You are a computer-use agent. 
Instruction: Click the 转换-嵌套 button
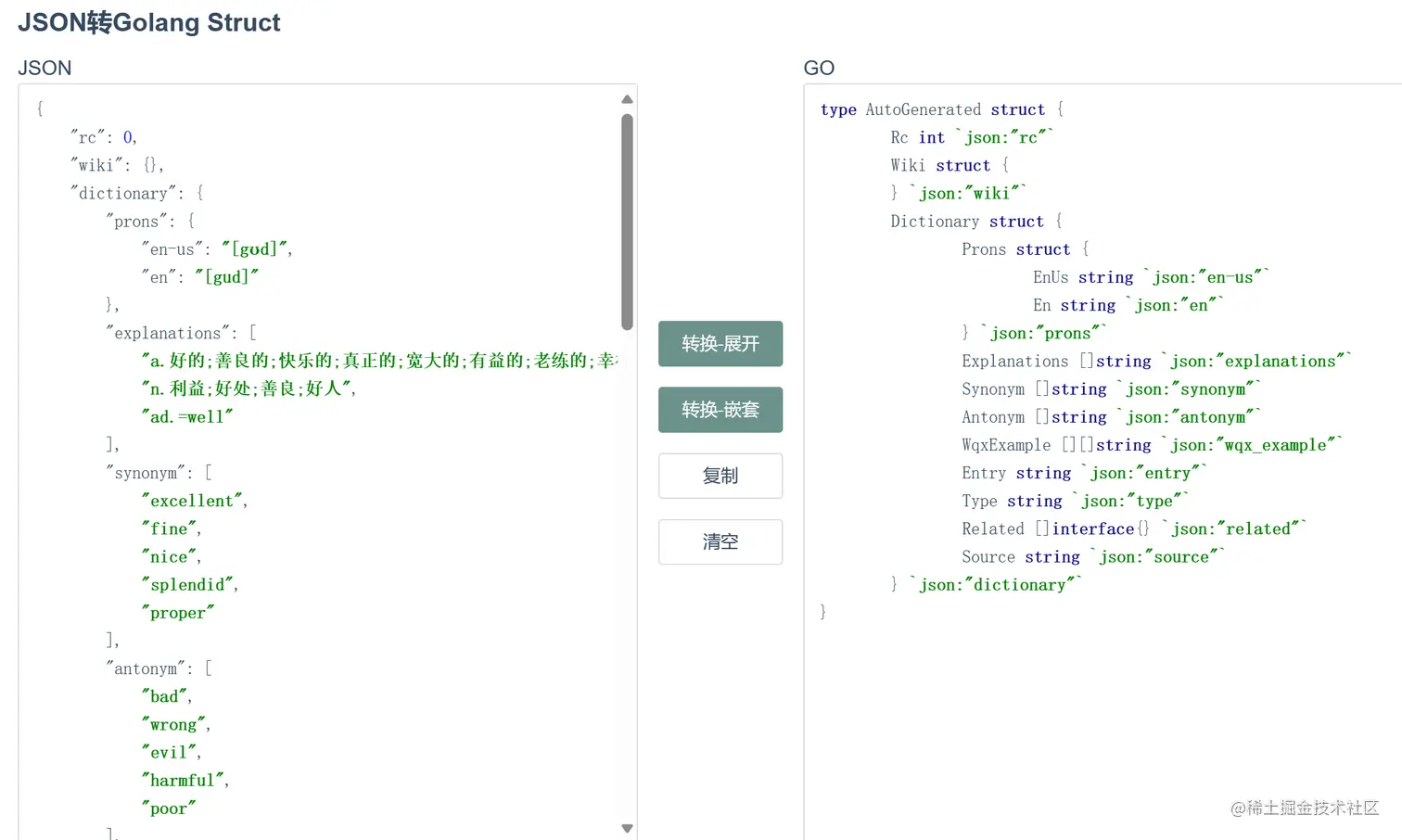coord(720,410)
